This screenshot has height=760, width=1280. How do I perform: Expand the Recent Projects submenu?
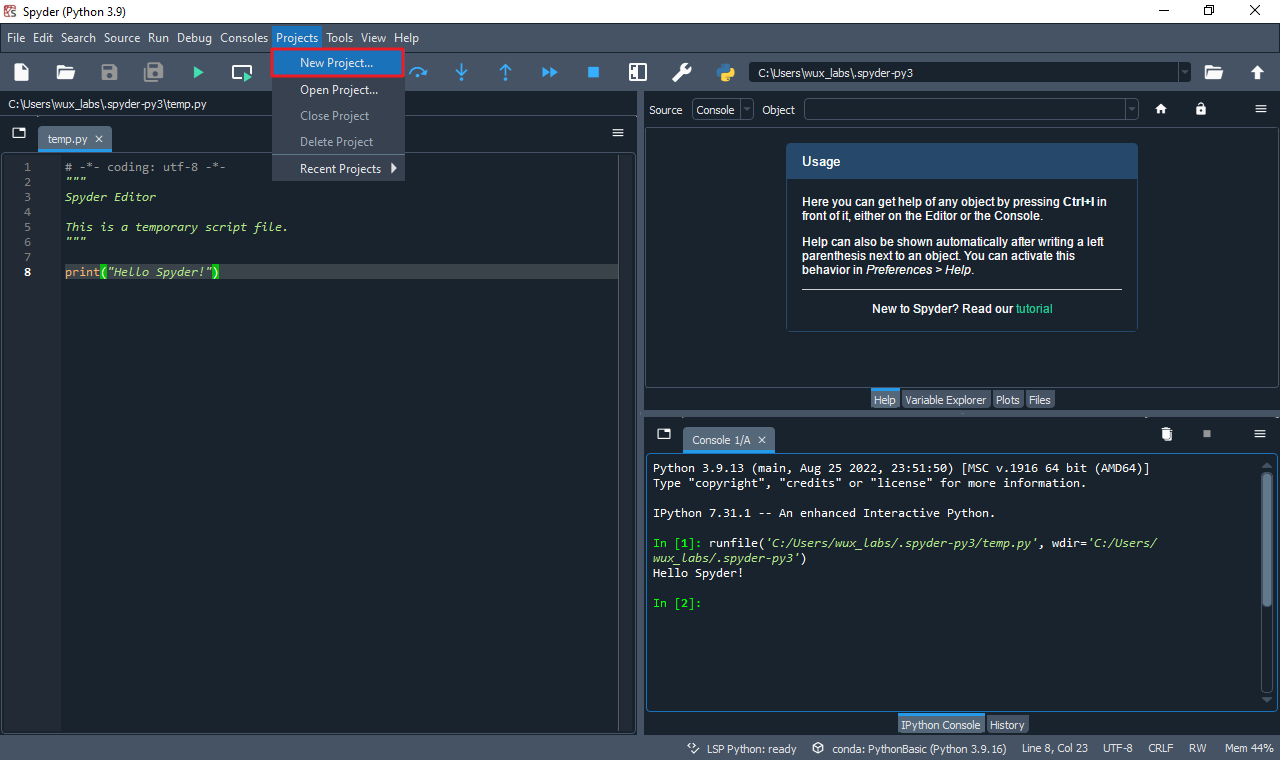338,169
